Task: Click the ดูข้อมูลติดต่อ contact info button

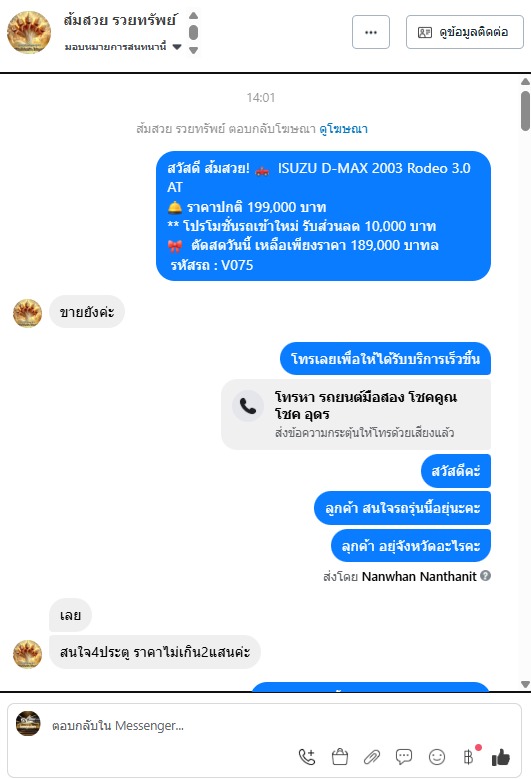Action: 464,32
